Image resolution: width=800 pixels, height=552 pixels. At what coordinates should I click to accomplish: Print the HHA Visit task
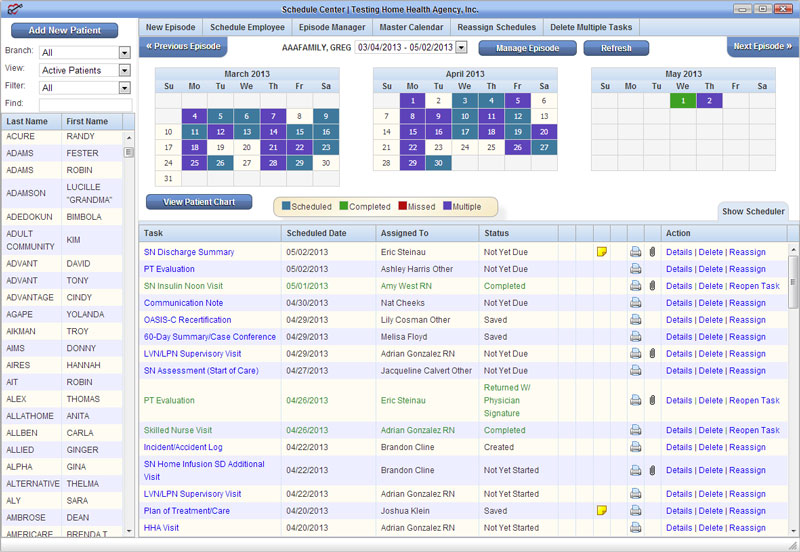click(635, 528)
